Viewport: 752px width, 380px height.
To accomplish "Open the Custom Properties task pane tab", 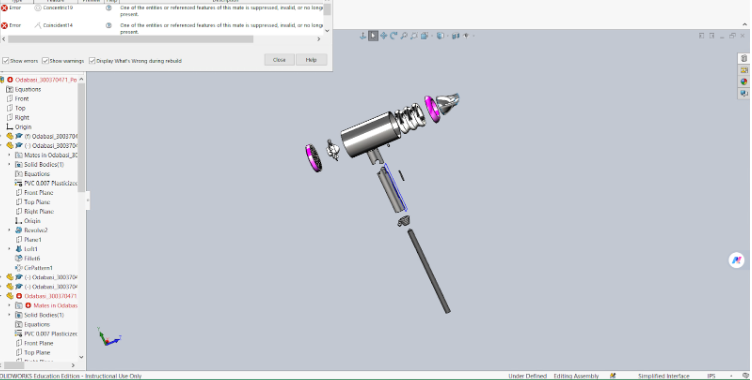I will [744, 94].
